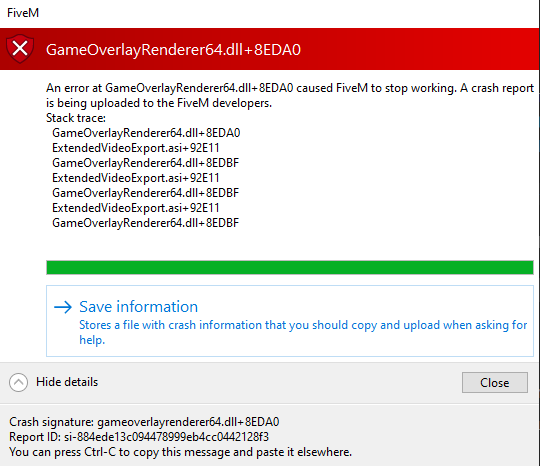
Task: Click the crash description paragraph
Action: click(290, 95)
